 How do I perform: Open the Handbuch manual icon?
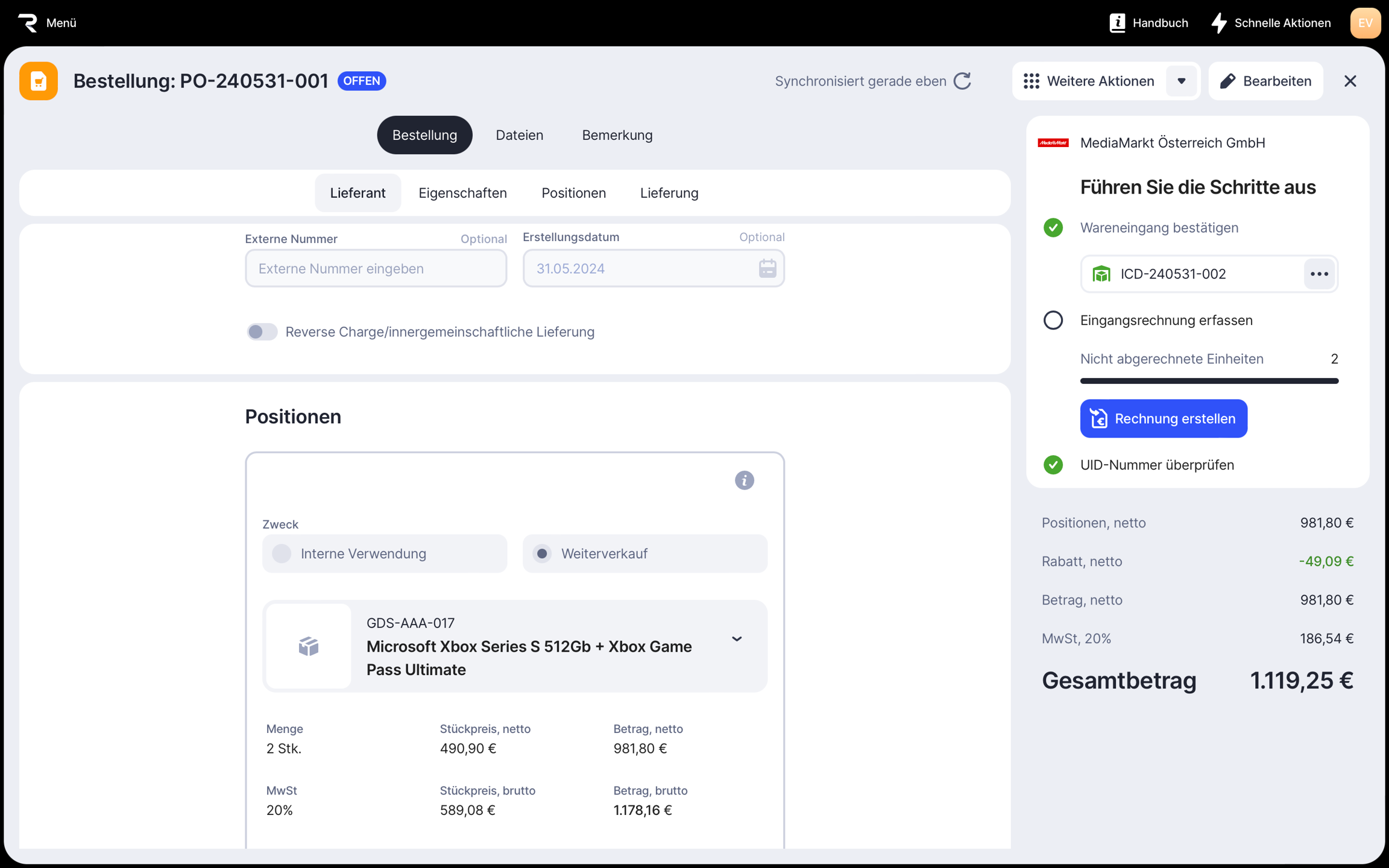coord(1117,23)
